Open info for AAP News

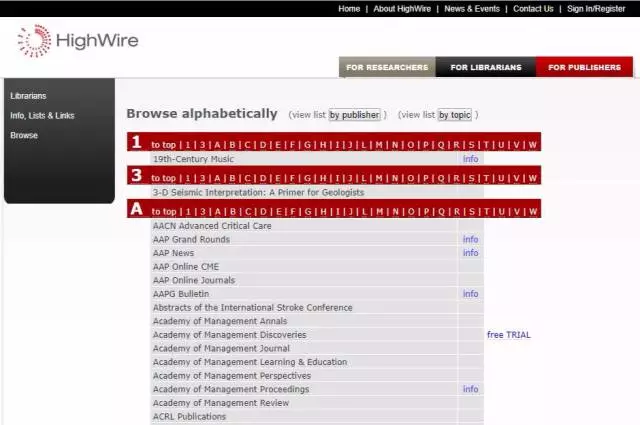pyautogui.click(x=470, y=253)
